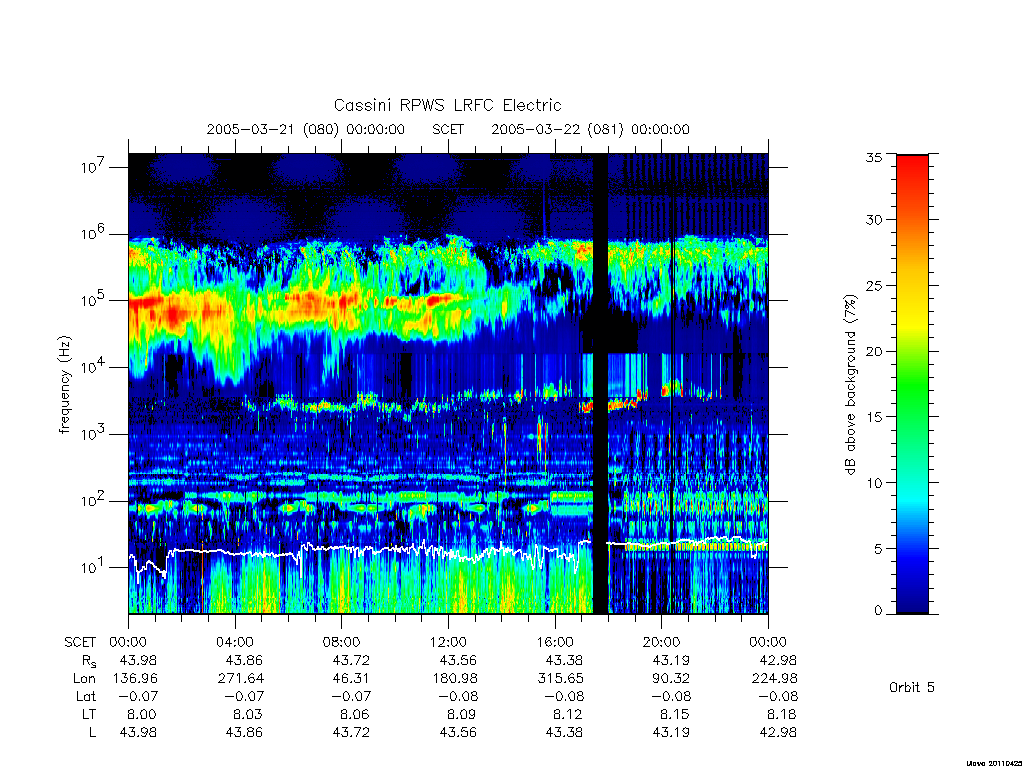Click the 20 tick on the color scale
This screenshot has height=768, width=1024.
click(874, 351)
